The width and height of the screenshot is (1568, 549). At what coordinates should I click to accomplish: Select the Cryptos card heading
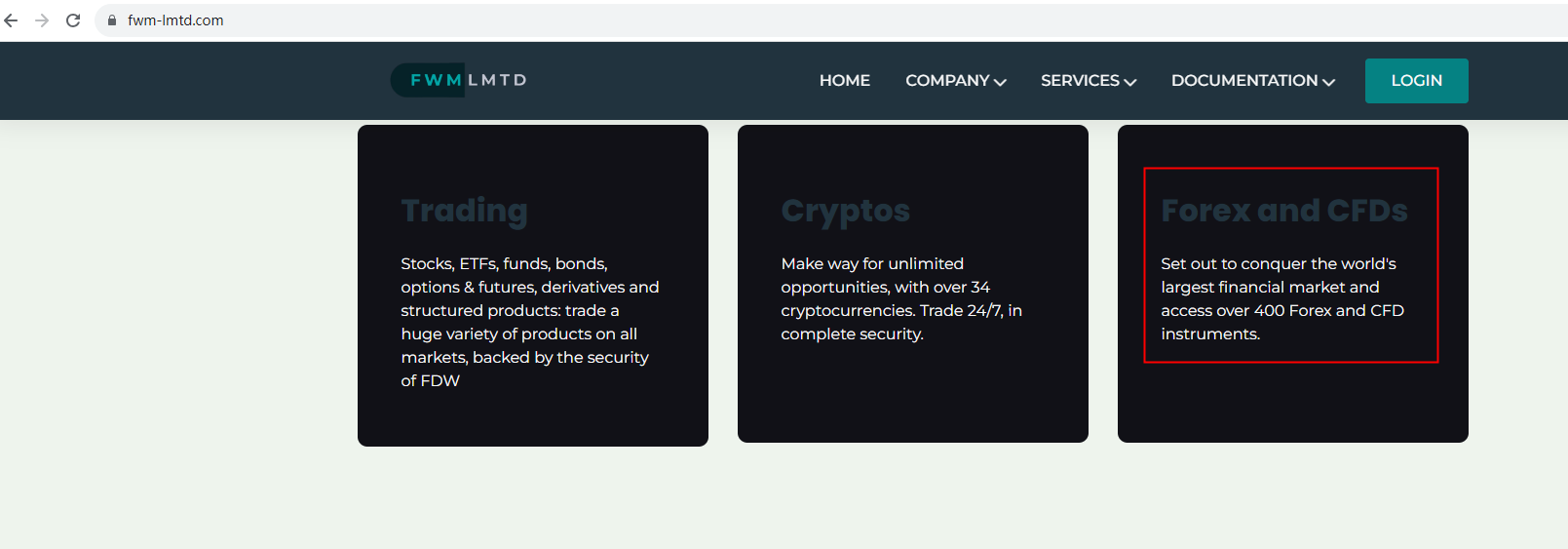(x=845, y=211)
